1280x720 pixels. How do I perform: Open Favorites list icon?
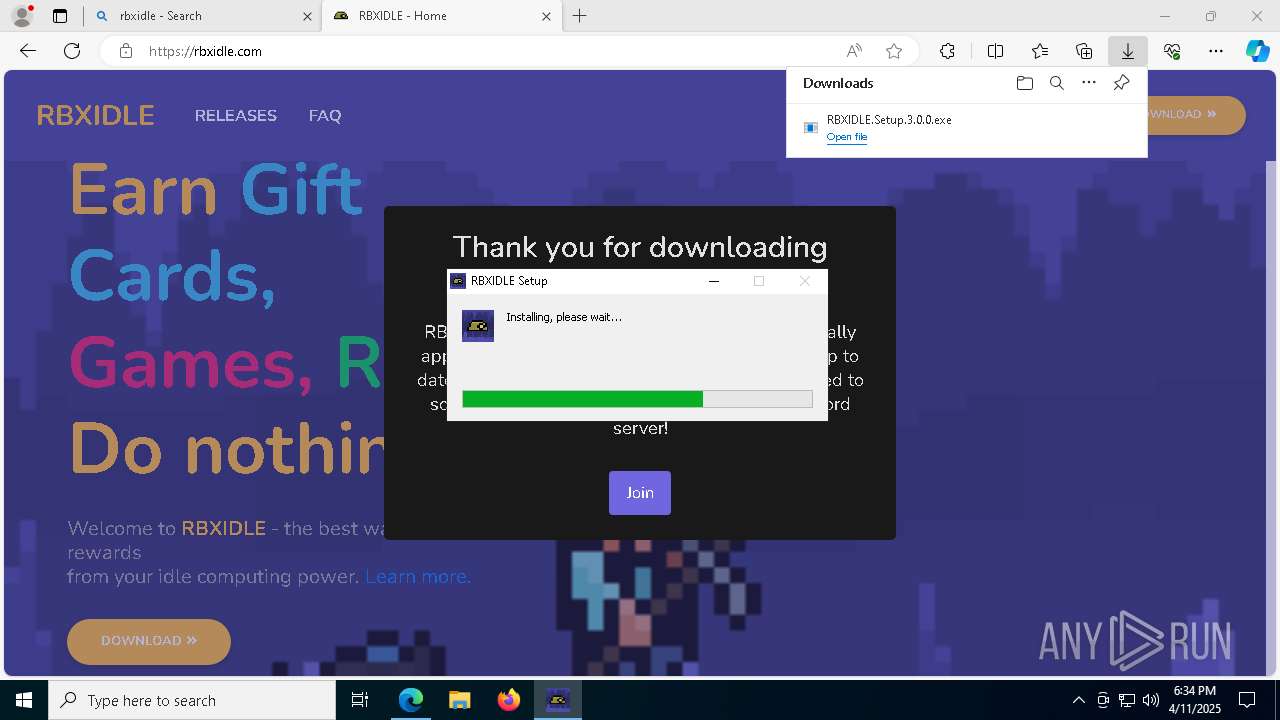tap(1040, 51)
